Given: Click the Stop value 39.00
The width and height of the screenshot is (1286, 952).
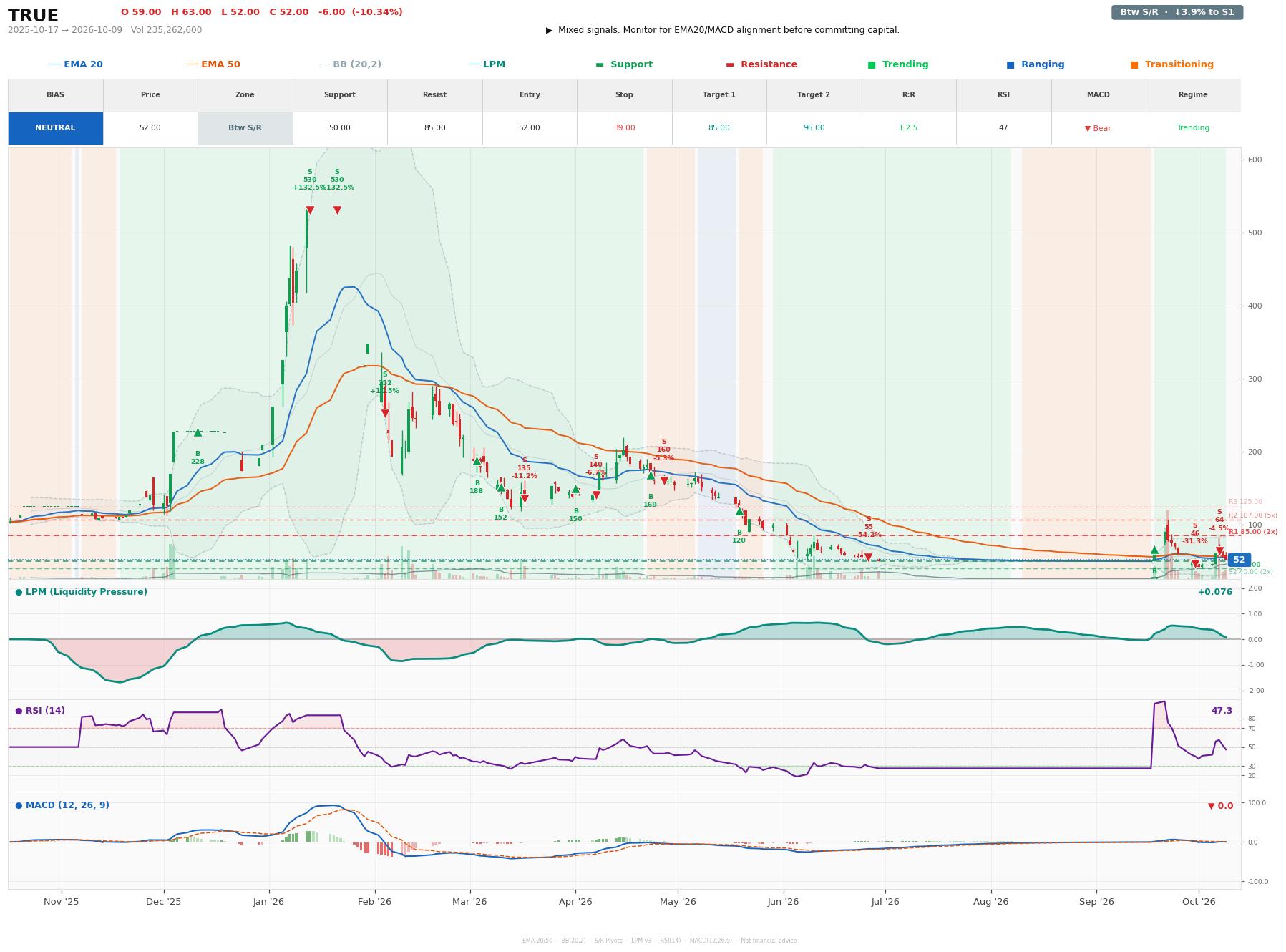Looking at the screenshot, I should pos(624,128).
